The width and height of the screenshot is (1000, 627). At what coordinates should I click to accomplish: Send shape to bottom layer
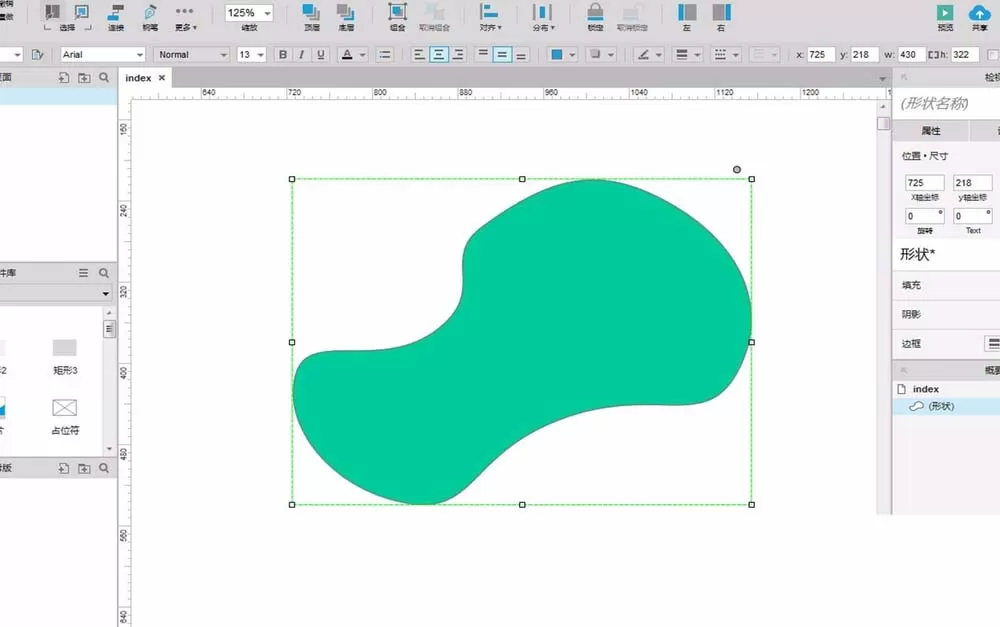point(346,17)
